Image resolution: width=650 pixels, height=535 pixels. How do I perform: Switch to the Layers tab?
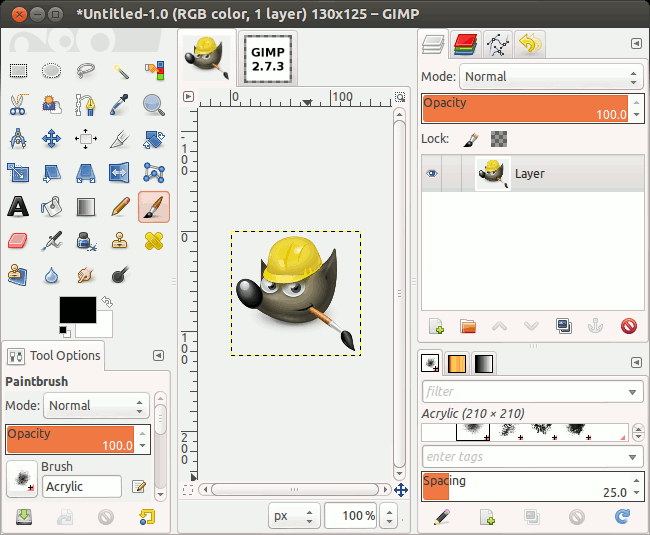point(433,44)
